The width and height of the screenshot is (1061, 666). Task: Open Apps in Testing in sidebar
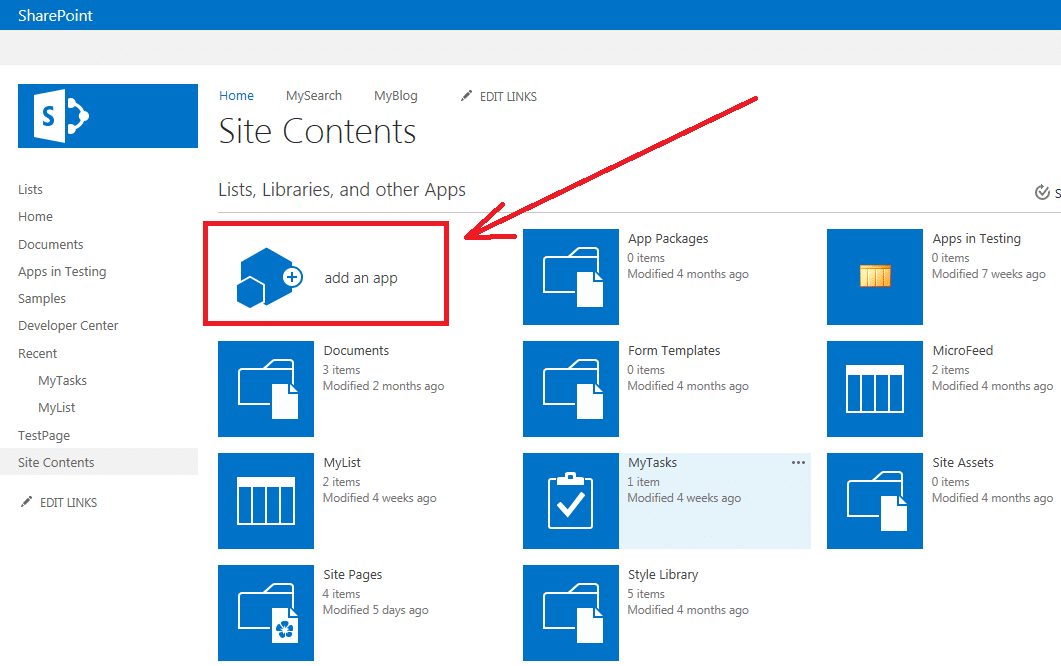[62, 271]
